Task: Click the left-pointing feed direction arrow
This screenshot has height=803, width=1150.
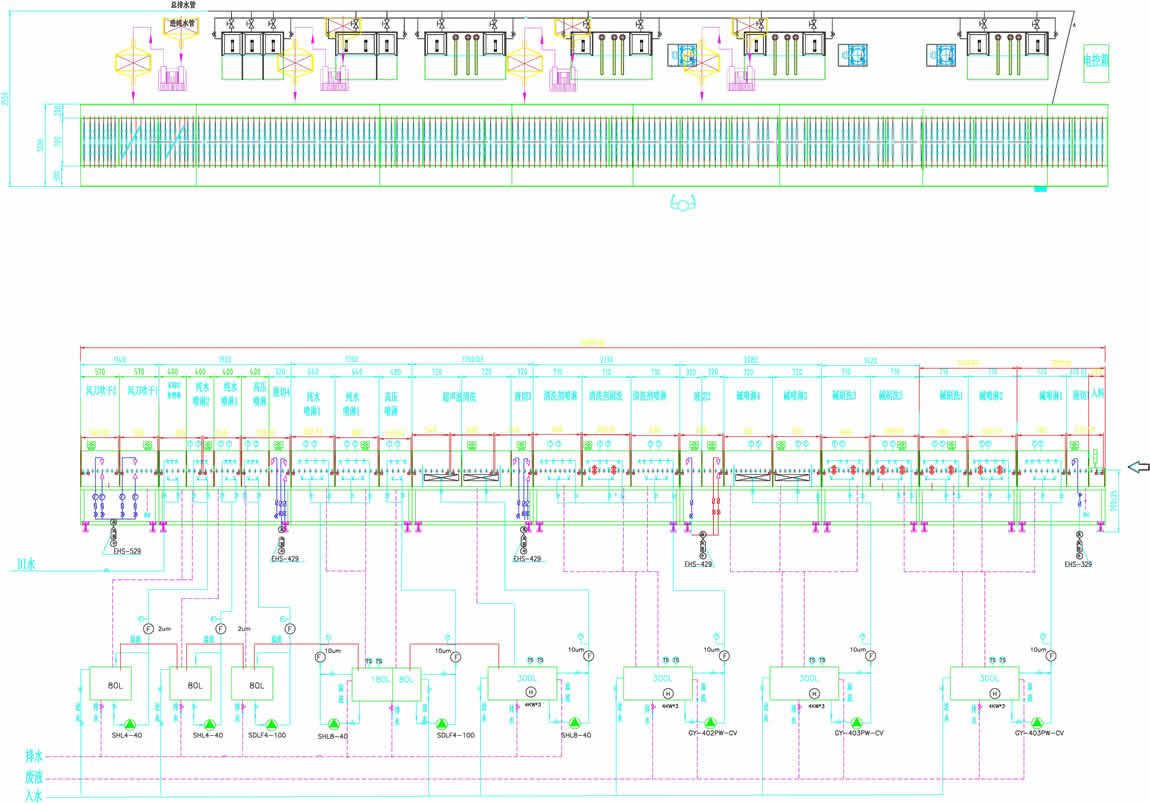Action: pyautogui.click(x=1137, y=466)
